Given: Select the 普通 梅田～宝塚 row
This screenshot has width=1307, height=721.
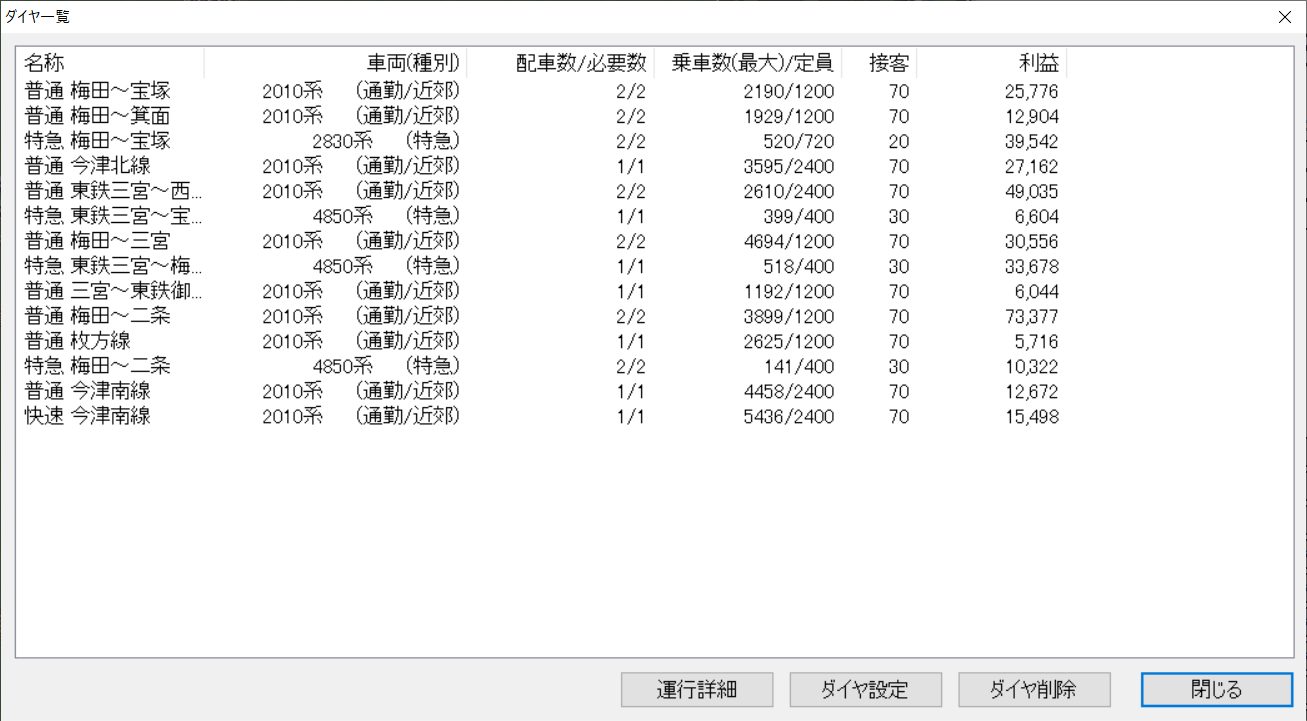Looking at the screenshot, I should [x=98, y=91].
